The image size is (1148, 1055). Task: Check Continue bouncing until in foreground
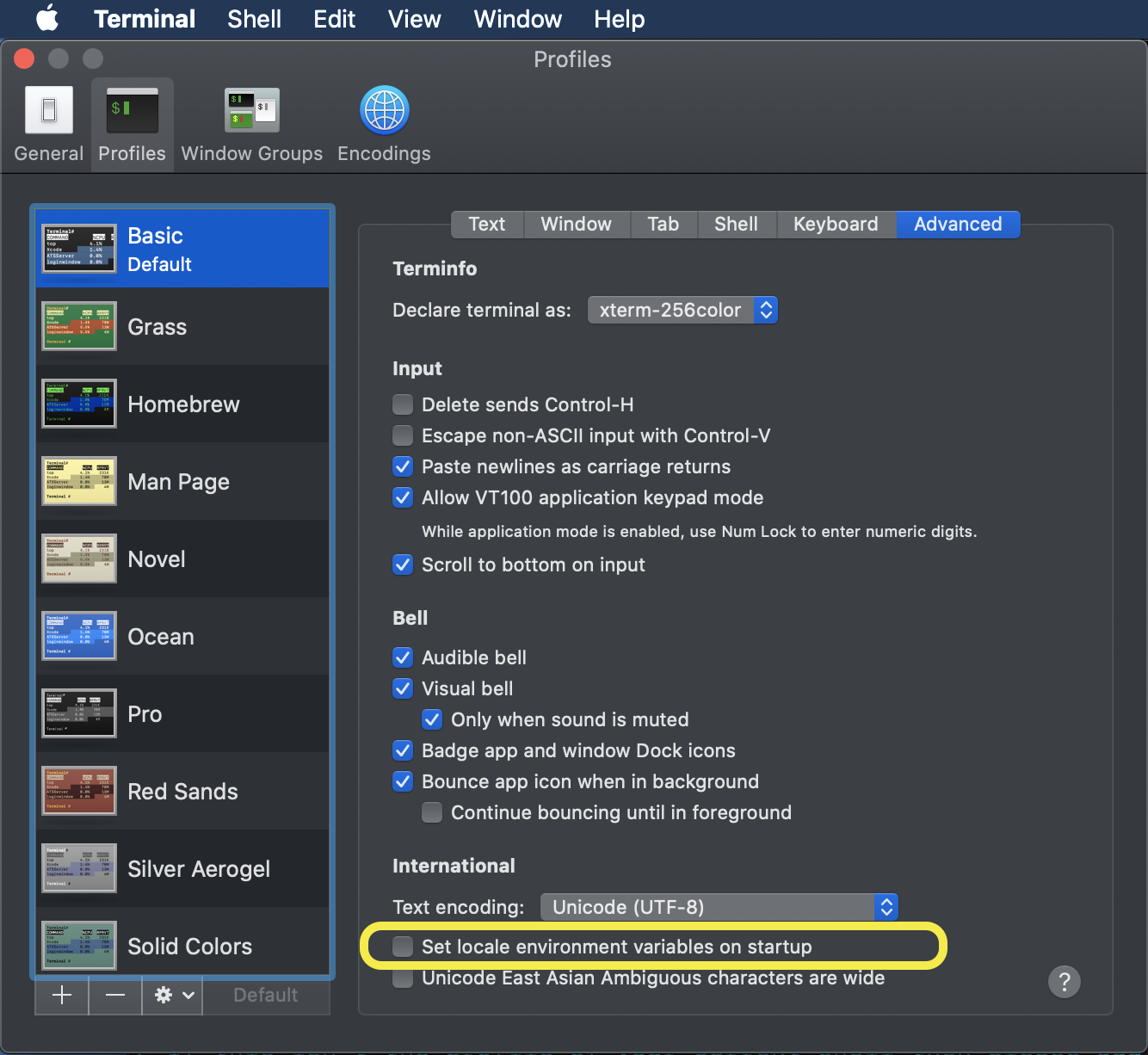click(x=432, y=812)
